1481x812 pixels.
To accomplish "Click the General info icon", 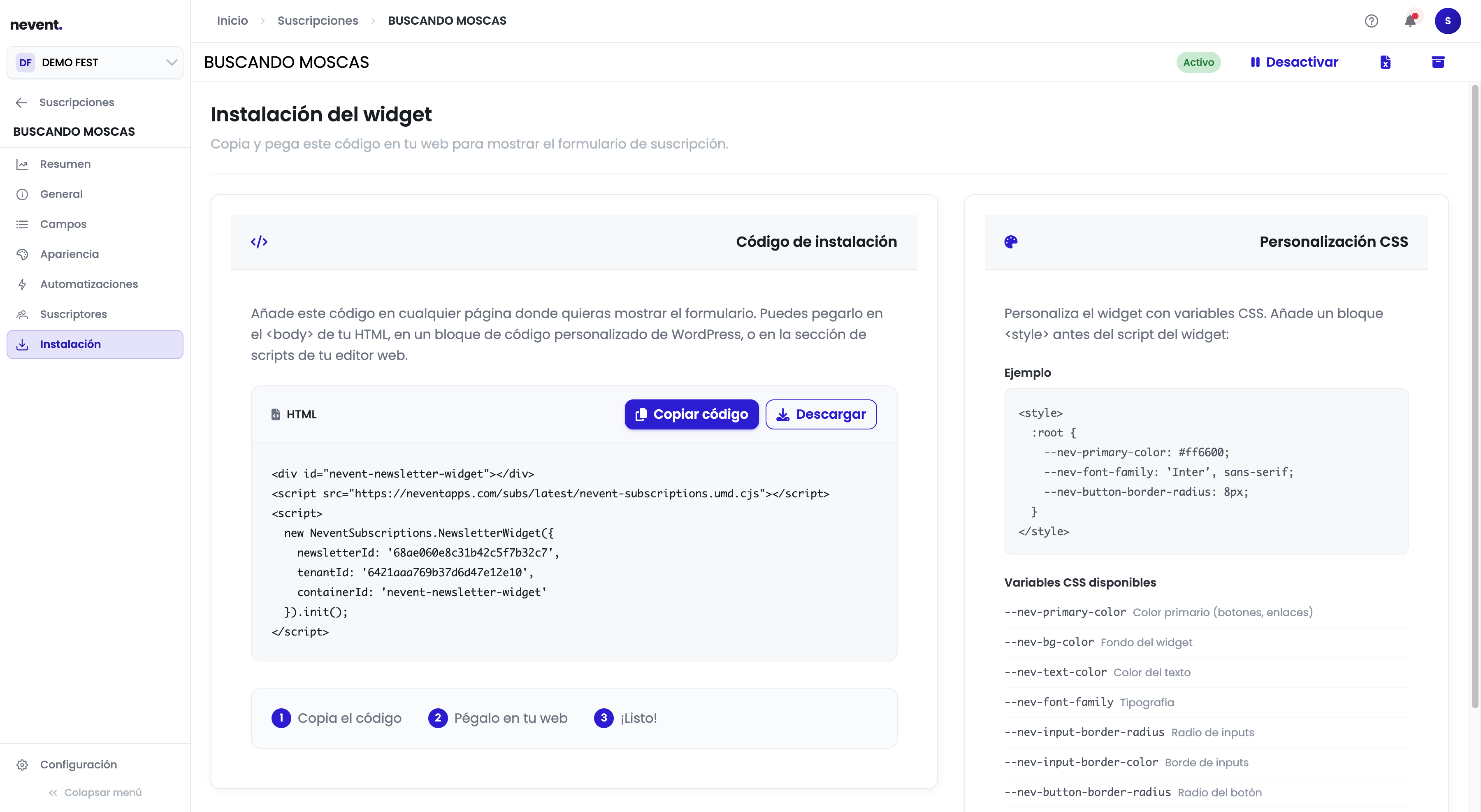I will tap(22, 194).
